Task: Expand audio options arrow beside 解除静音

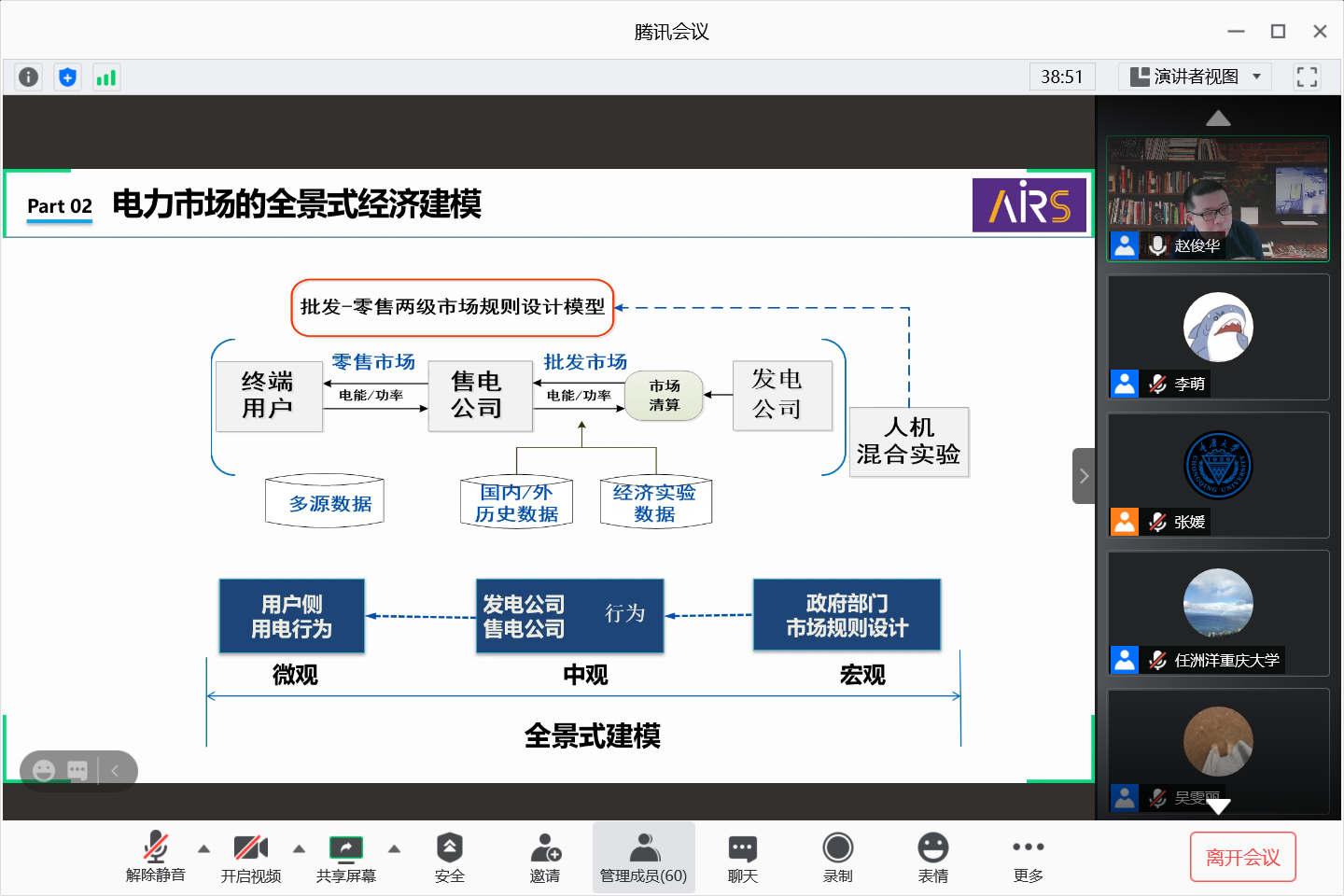Action: click(x=203, y=848)
